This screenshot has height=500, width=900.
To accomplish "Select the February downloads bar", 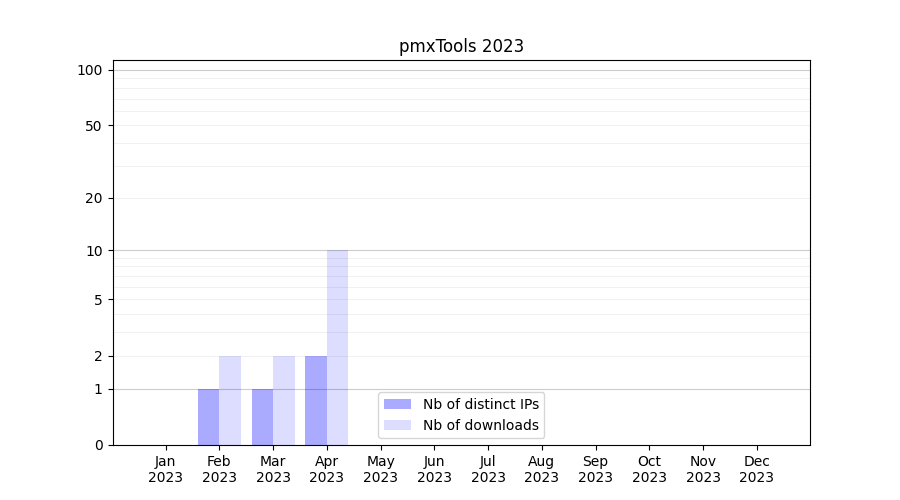I will click(230, 400).
